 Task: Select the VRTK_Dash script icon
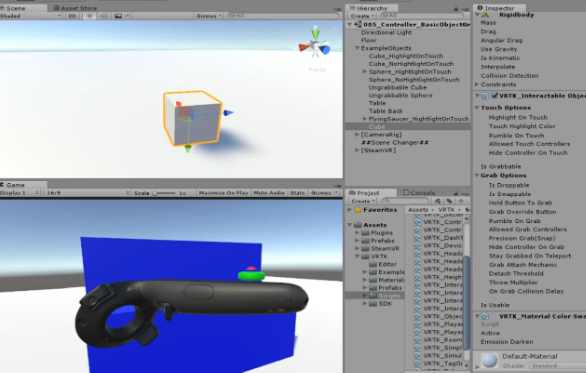click(x=418, y=238)
